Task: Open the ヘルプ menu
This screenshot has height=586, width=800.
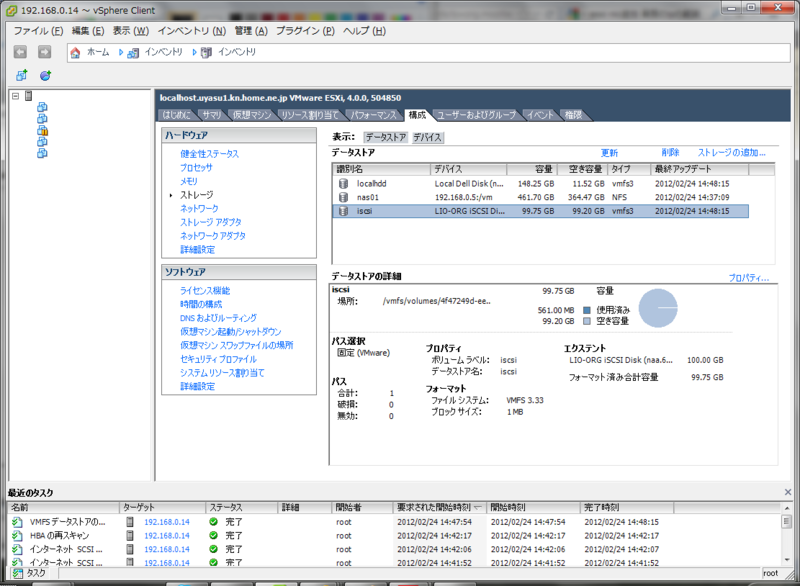Action: coord(364,31)
